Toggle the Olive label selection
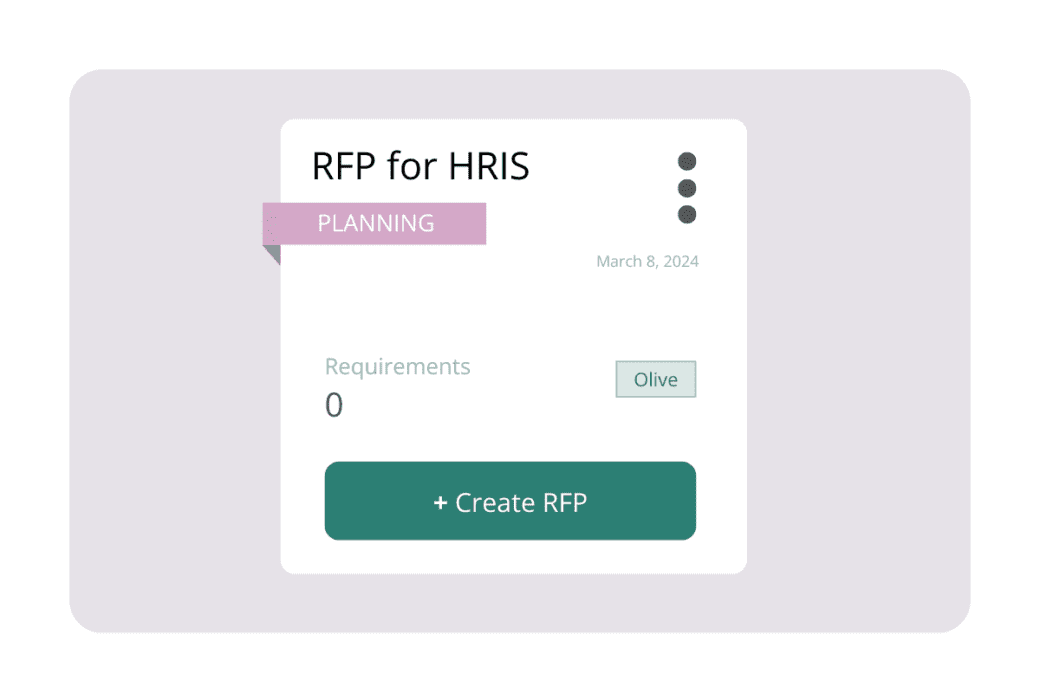 [655, 379]
